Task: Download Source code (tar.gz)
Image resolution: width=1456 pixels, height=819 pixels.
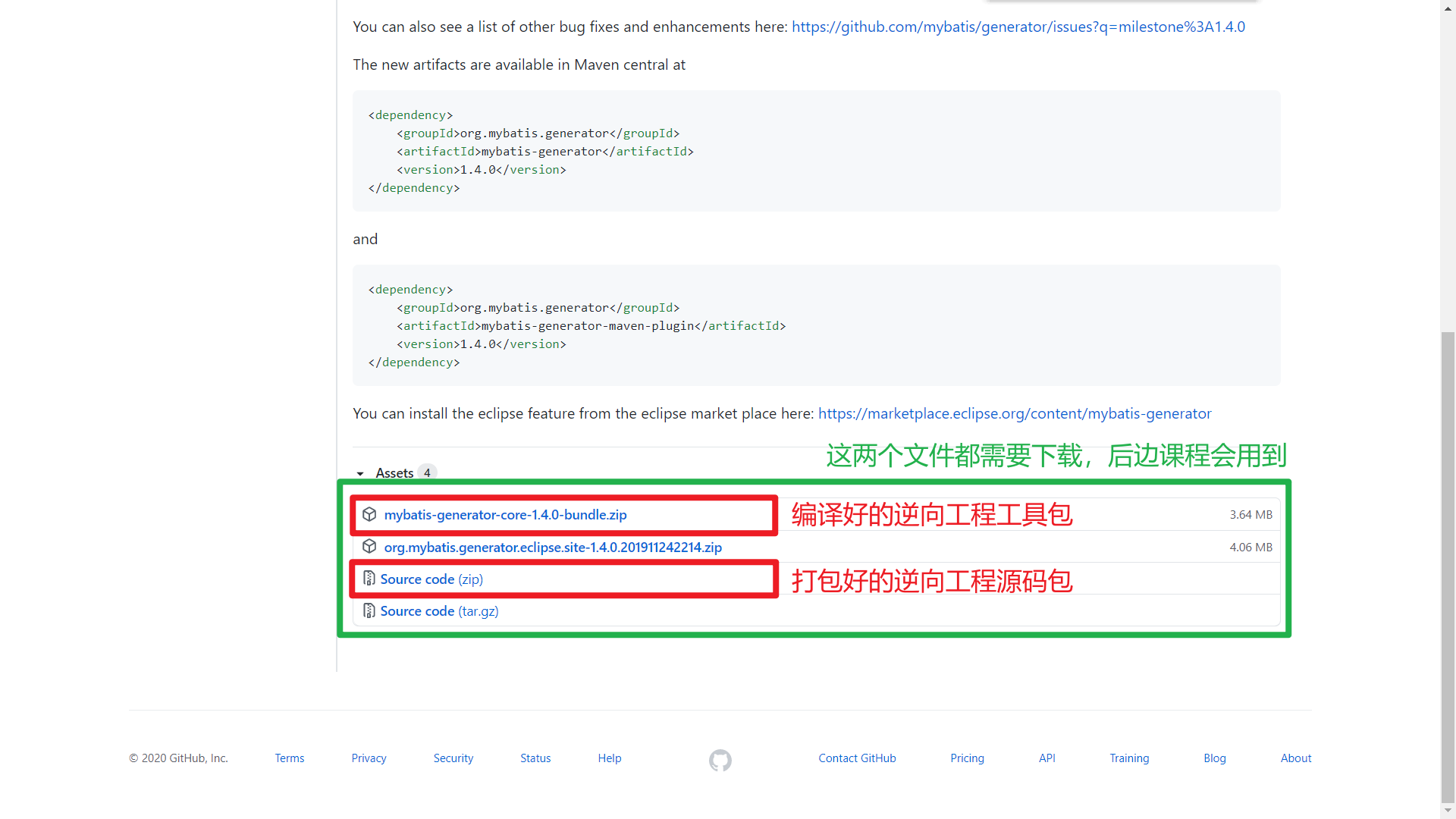Action: [439, 611]
